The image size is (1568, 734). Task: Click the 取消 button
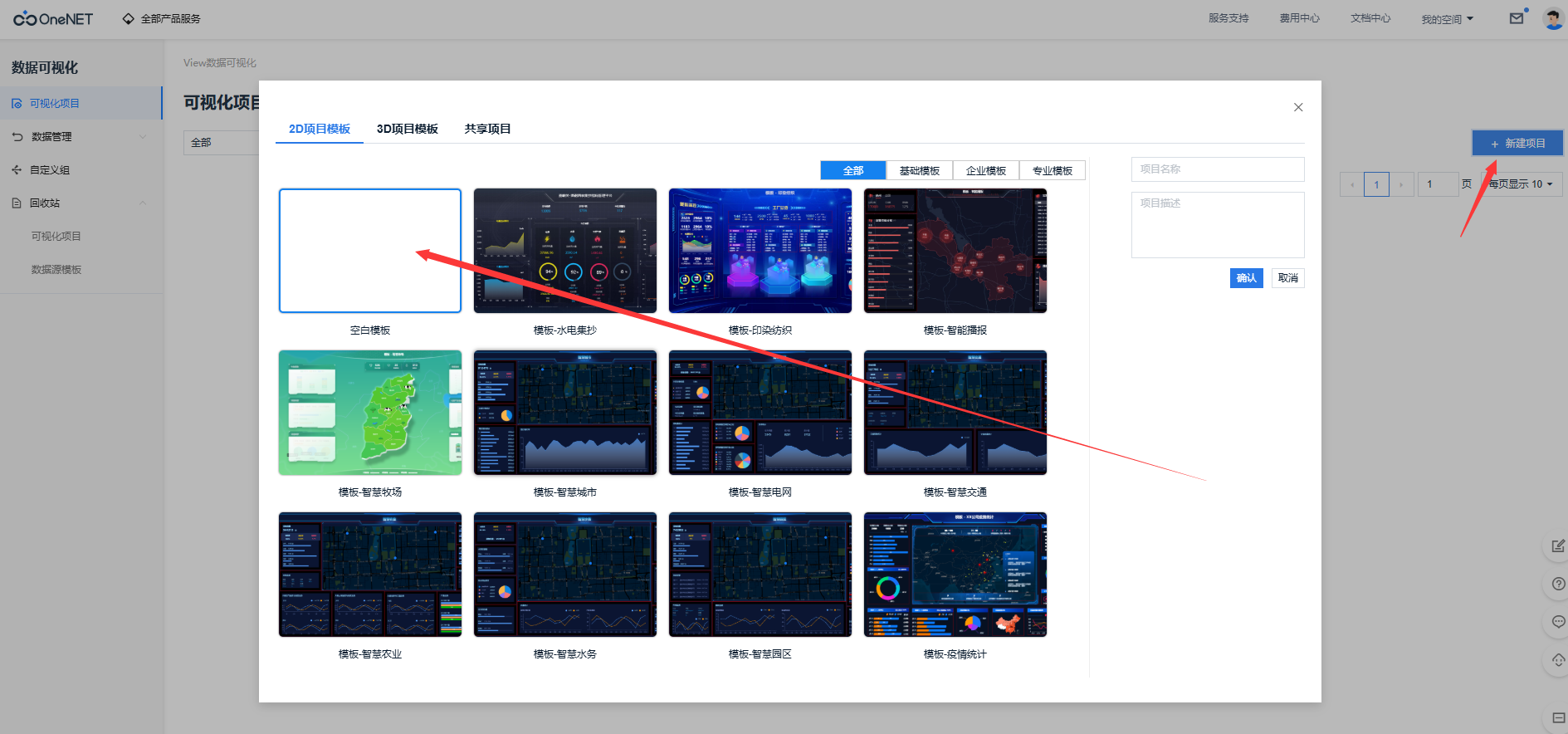(1287, 278)
